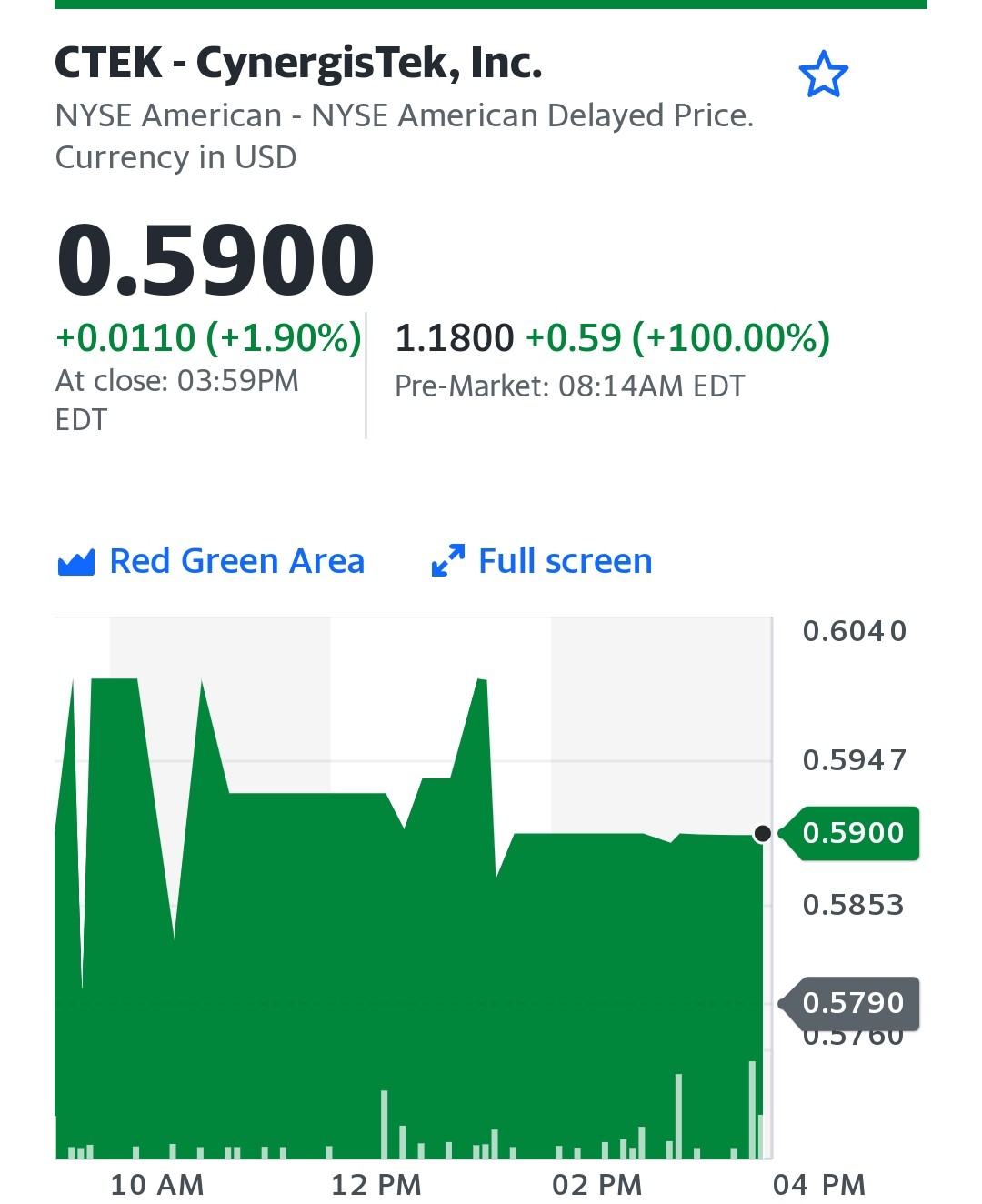
Task: Click the 0.6040 y-axis label
Action: (x=855, y=631)
